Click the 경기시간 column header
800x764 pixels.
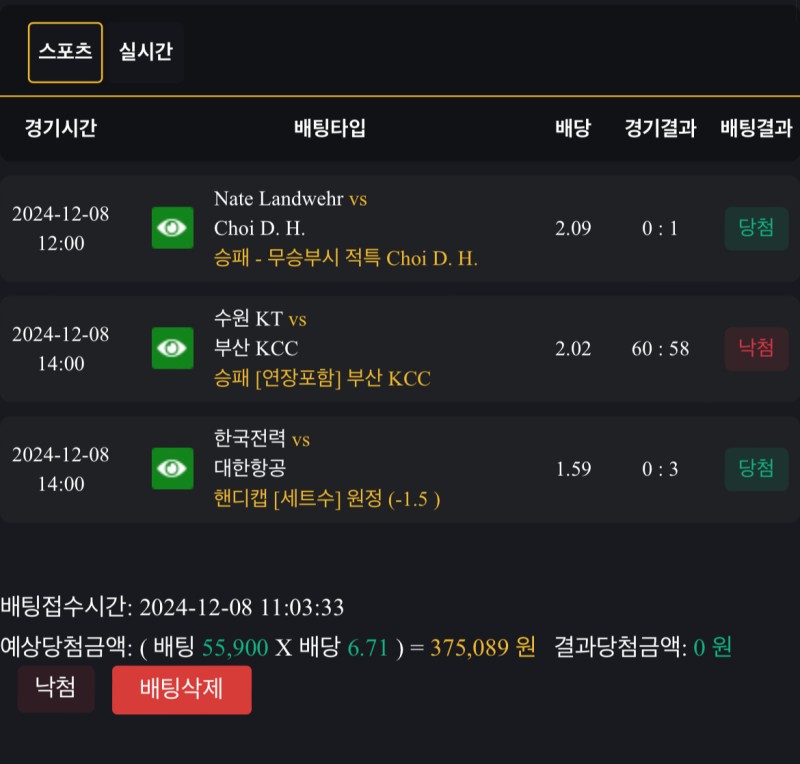tap(60, 128)
